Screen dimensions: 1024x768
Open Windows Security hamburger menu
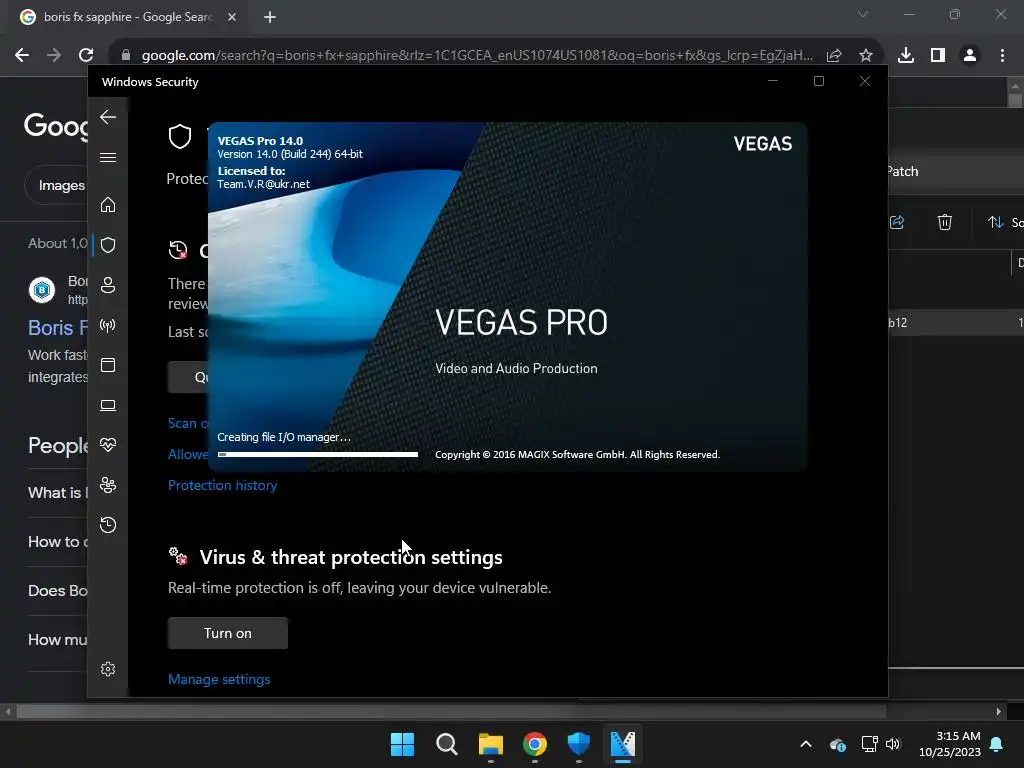coord(108,157)
